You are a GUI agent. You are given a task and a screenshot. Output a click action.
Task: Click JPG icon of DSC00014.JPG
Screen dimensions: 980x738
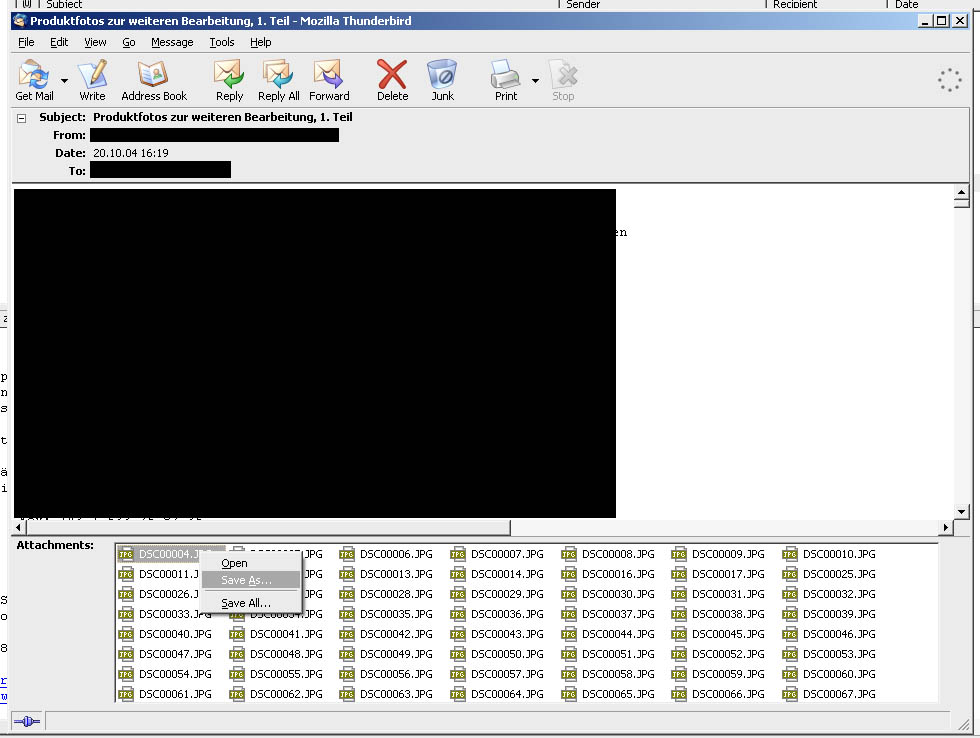(458, 574)
